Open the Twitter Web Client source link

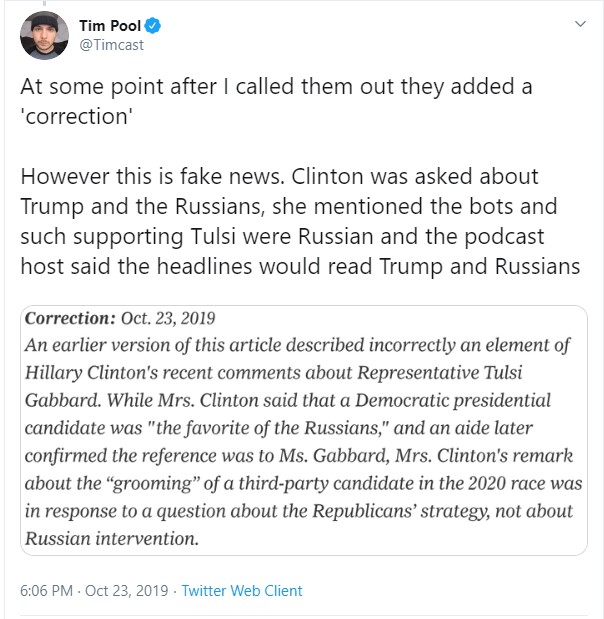242,591
